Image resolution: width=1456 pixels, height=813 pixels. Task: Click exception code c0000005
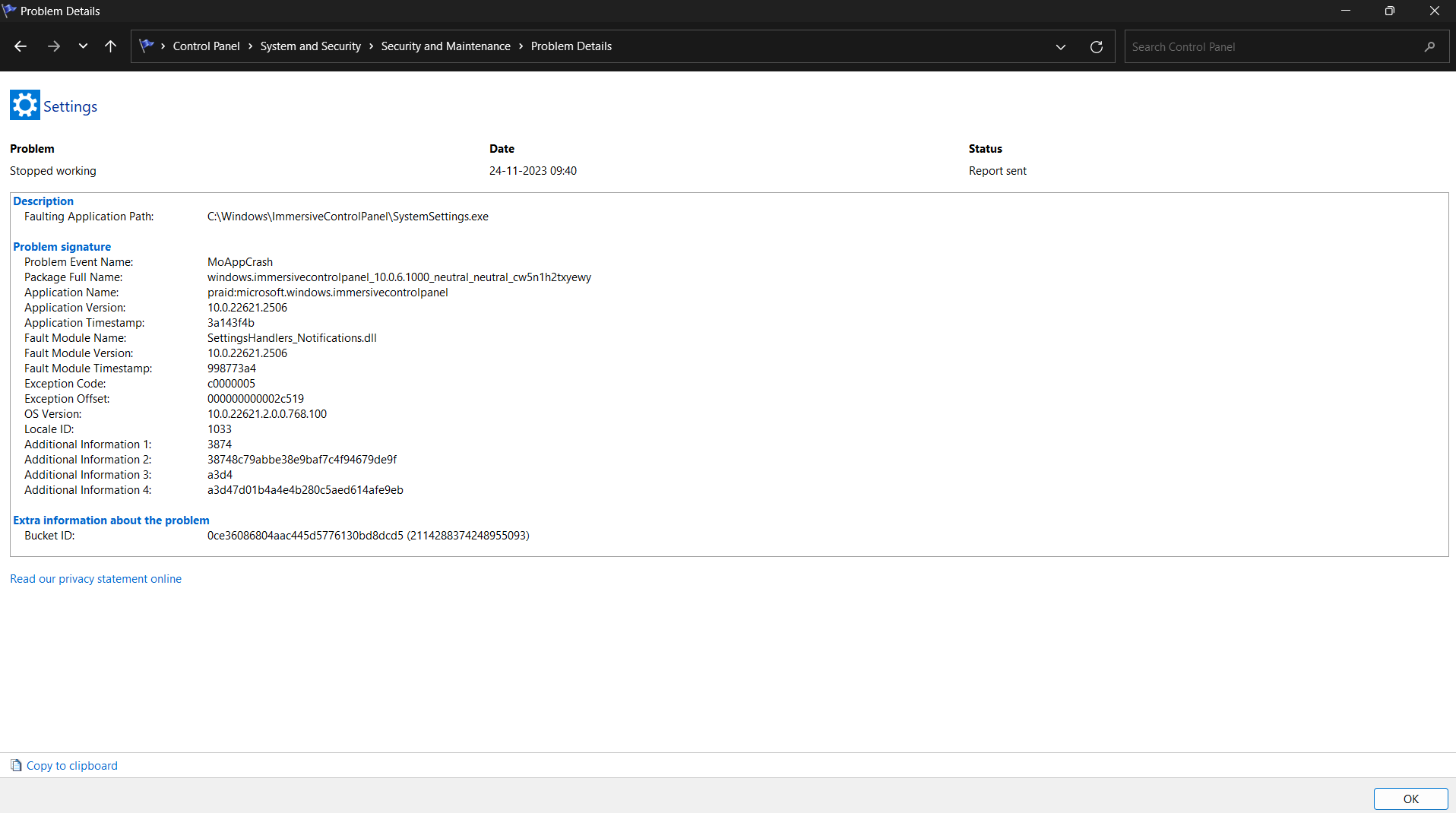(231, 384)
